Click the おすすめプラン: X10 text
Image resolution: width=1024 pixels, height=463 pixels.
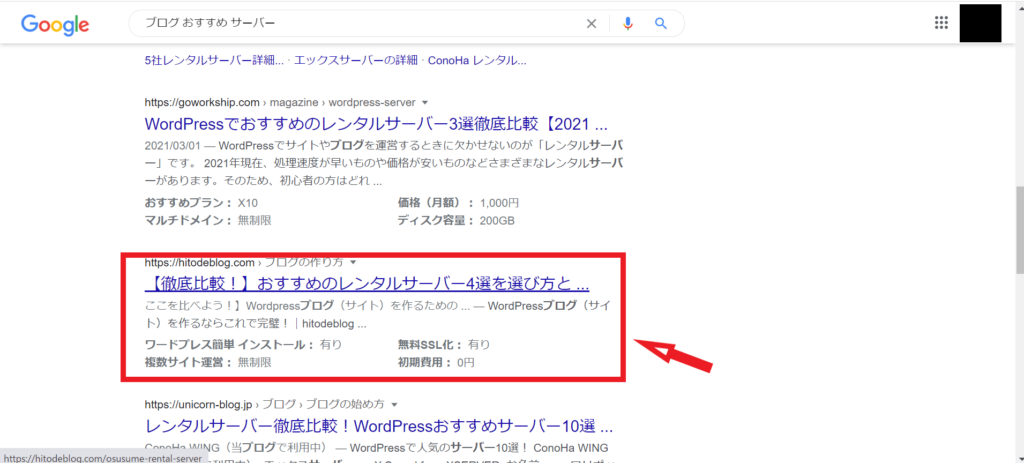coord(201,203)
